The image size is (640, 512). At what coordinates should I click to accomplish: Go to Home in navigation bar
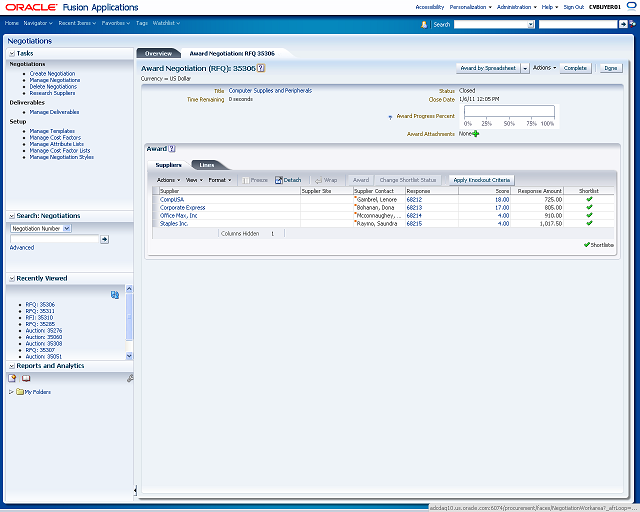point(11,23)
